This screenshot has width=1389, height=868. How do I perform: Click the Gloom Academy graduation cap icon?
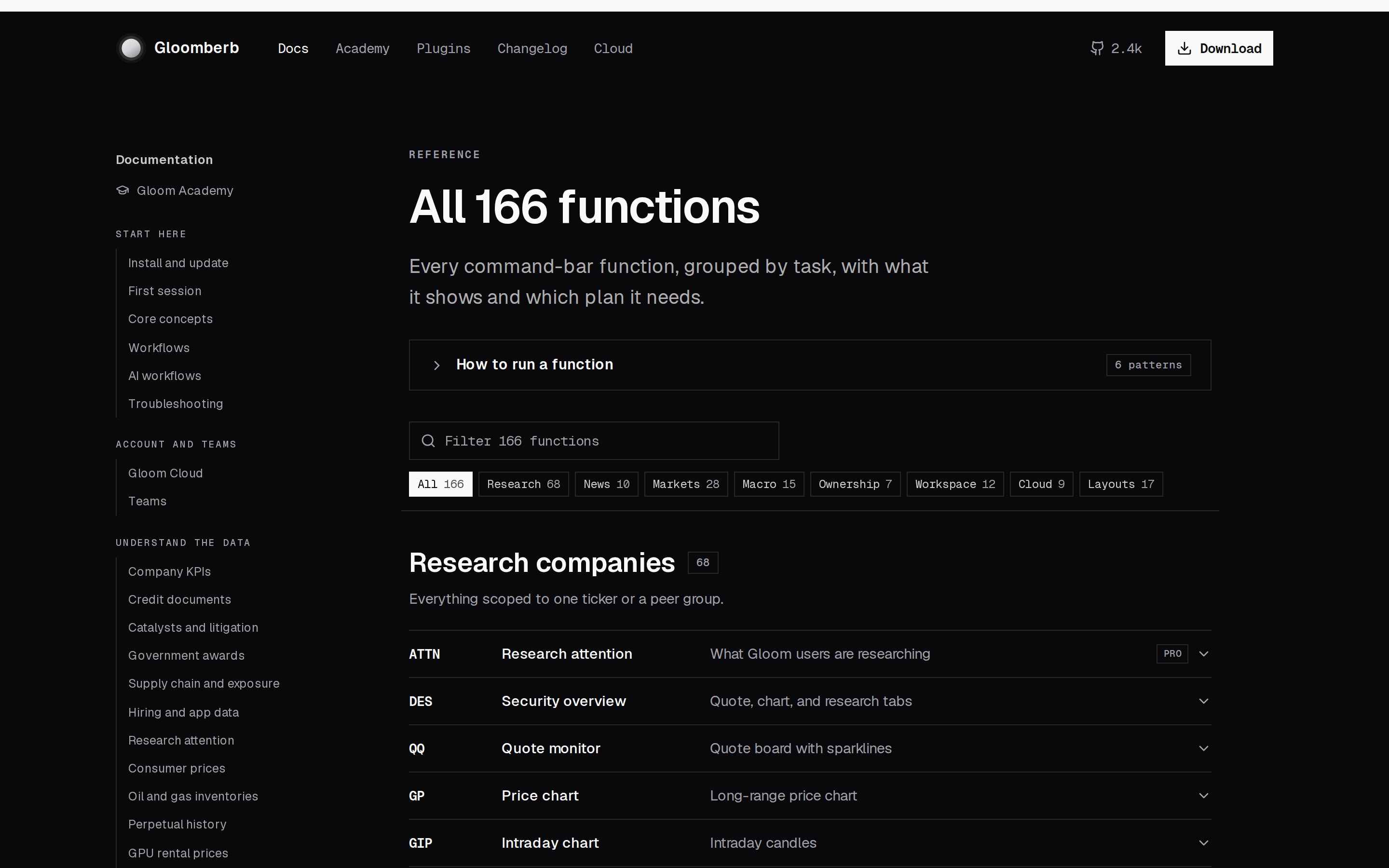pyautogui.click(x=123, y=190)
